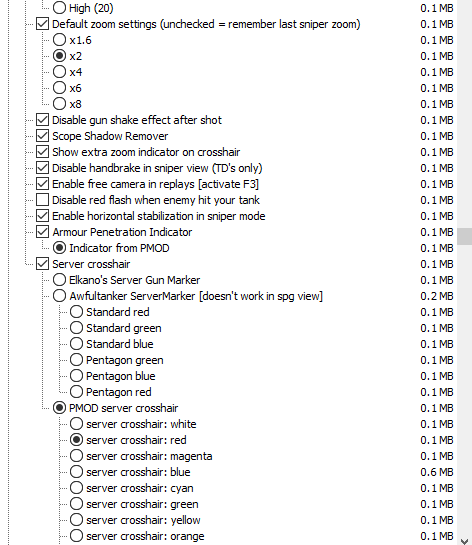The height and width of the screenshot is (545, 472).
Task: Select the High (20) radio option
Action: (x=59, y=8)
